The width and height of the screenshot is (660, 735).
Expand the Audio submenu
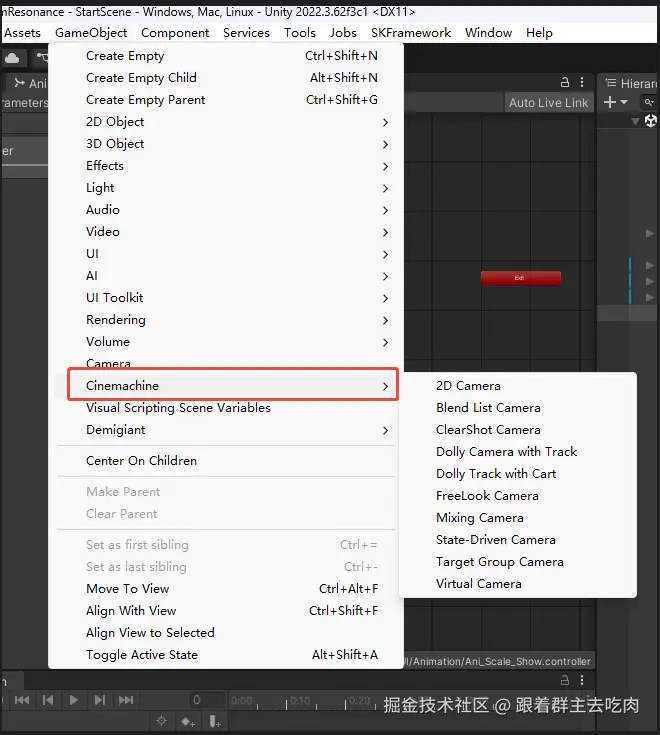click(x=226, y=210)
